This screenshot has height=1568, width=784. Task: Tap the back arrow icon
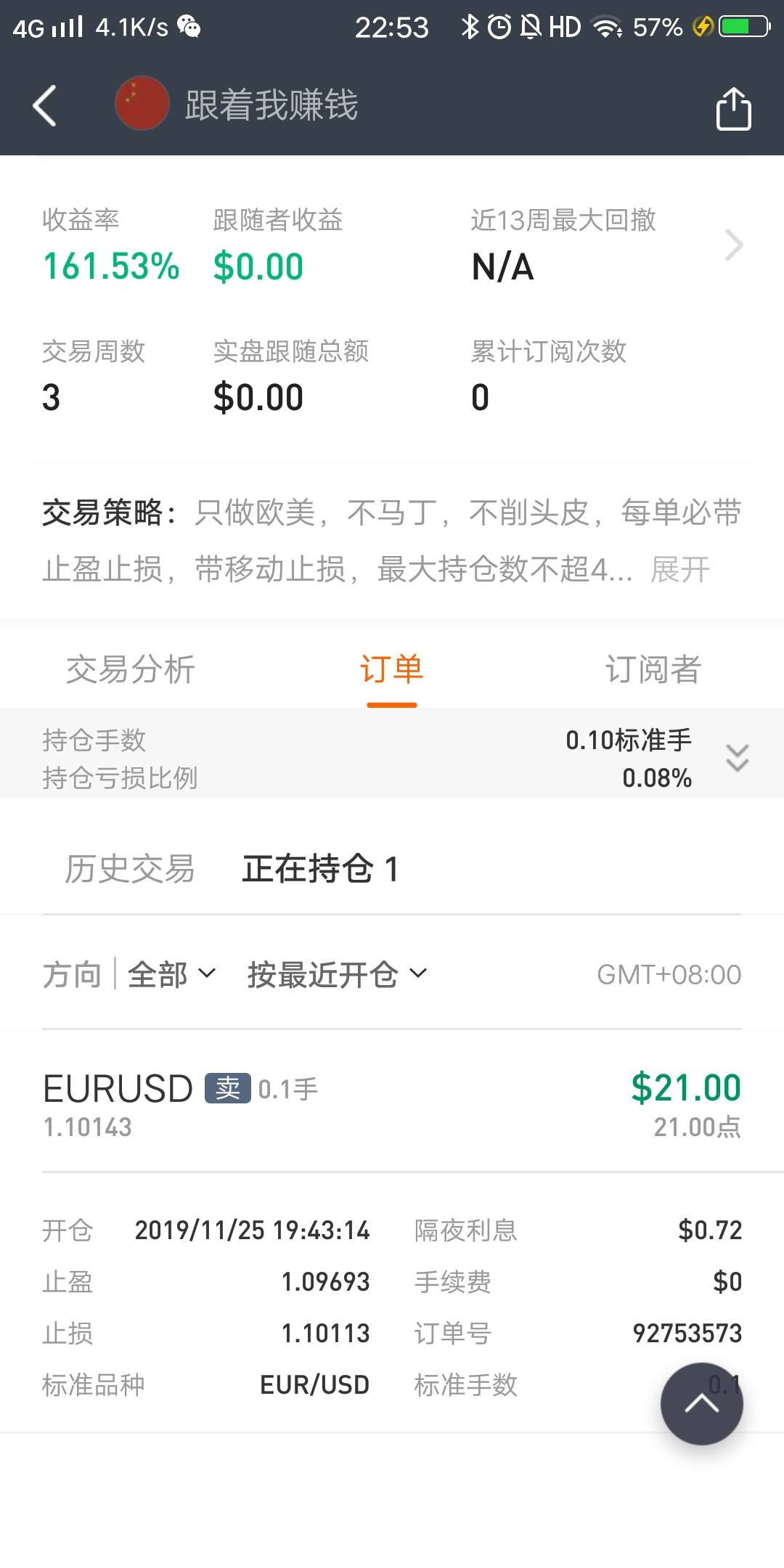tap(45, 106)
